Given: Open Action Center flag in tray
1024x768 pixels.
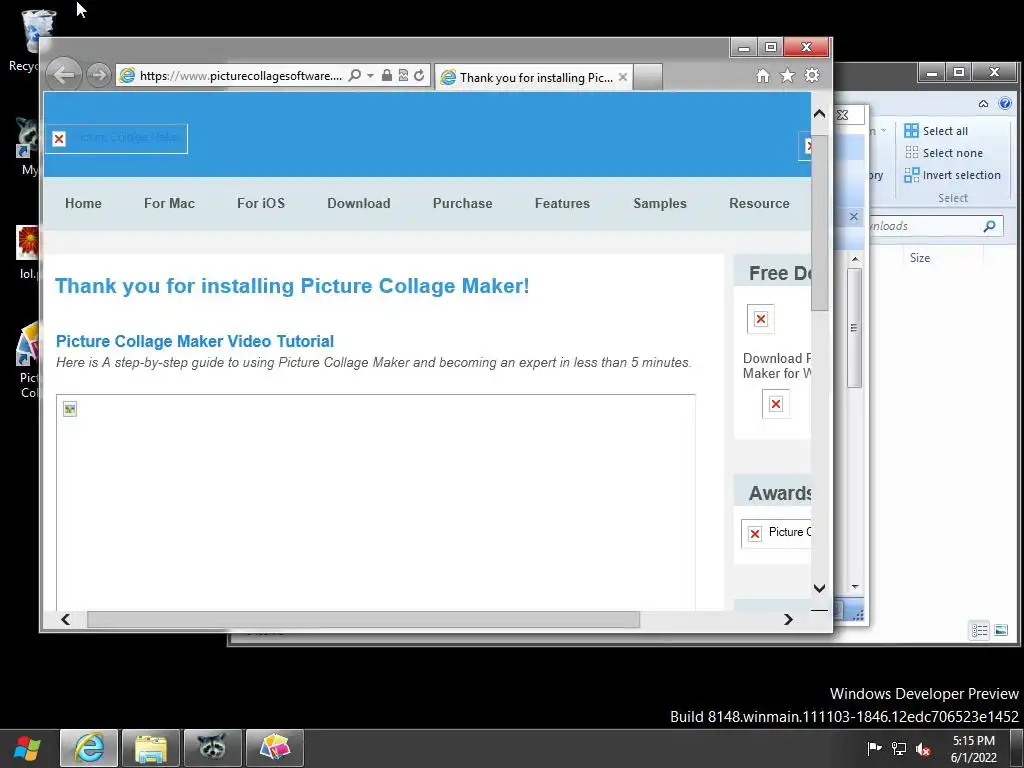Looking at the screenshot, I should point(874,748).
